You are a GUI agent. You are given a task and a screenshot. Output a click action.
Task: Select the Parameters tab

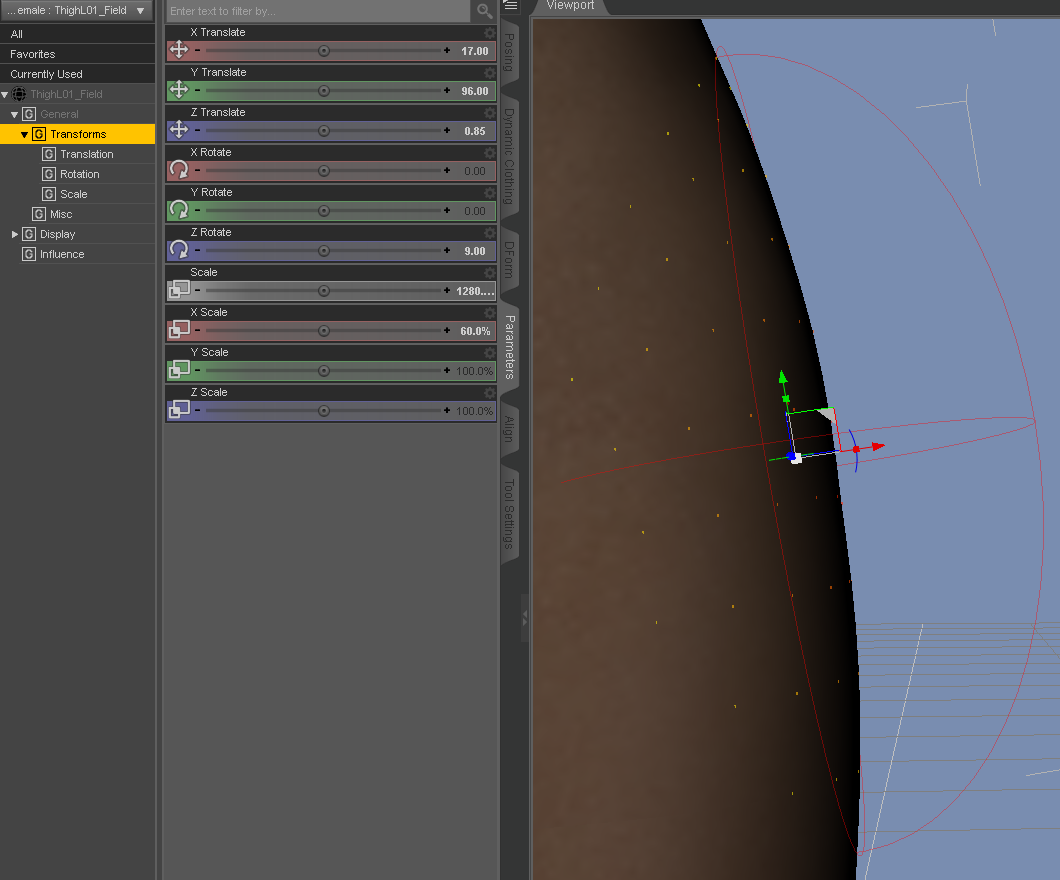tap(510, 347)
